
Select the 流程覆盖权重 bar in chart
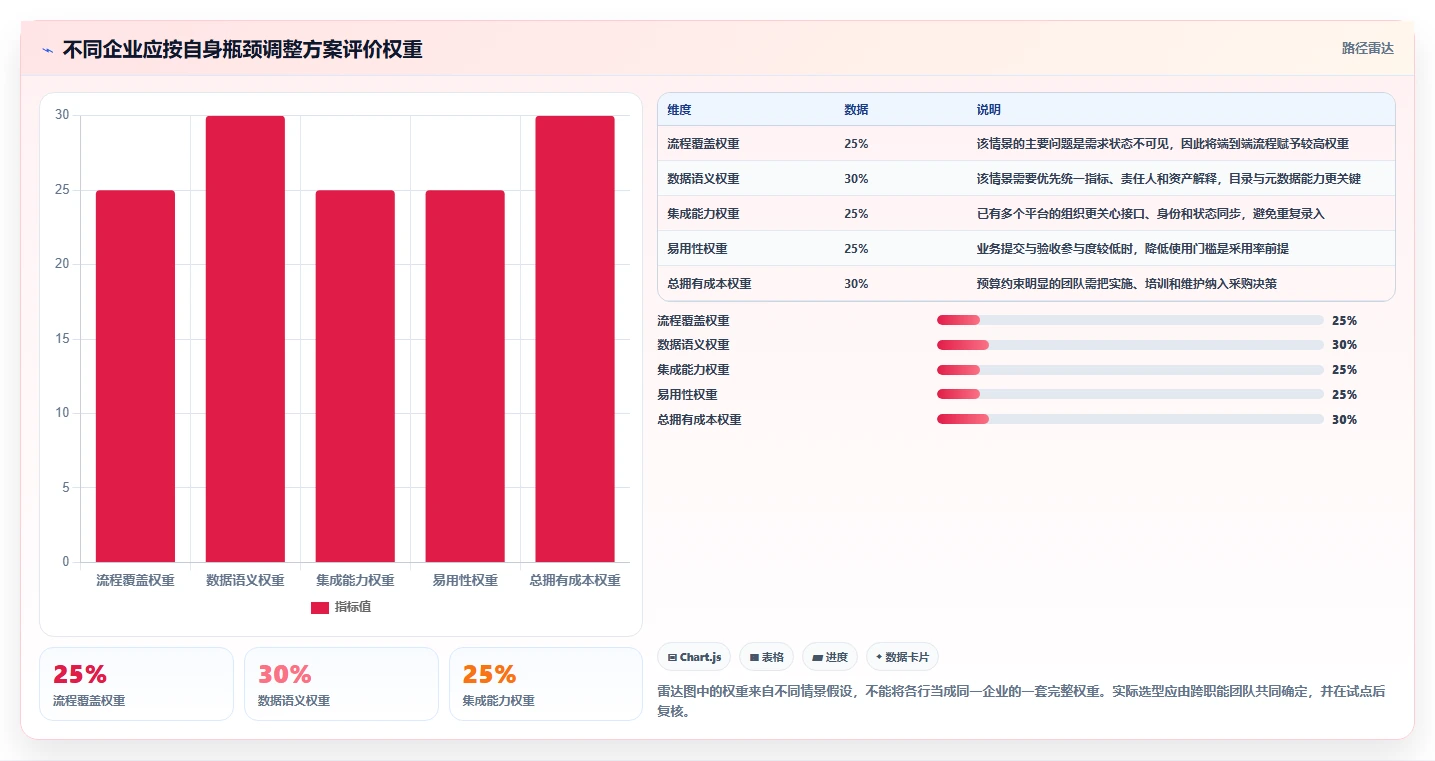click(x=135, y=376)
